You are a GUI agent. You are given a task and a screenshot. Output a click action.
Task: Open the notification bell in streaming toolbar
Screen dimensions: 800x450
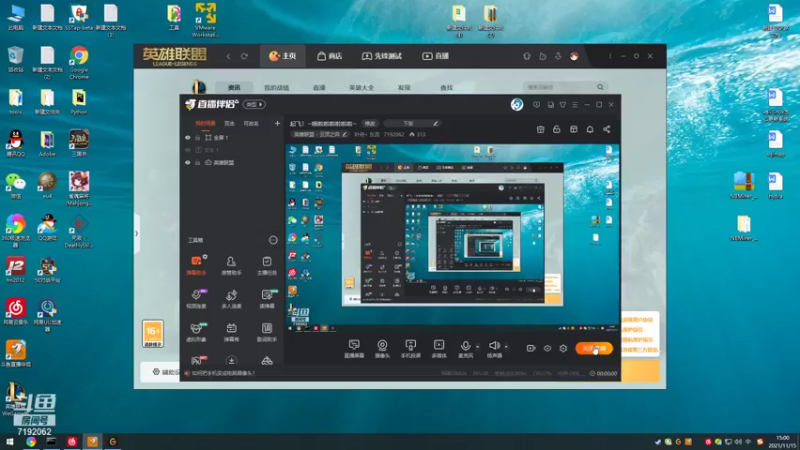pyautogui.click(x=590, y=130)
